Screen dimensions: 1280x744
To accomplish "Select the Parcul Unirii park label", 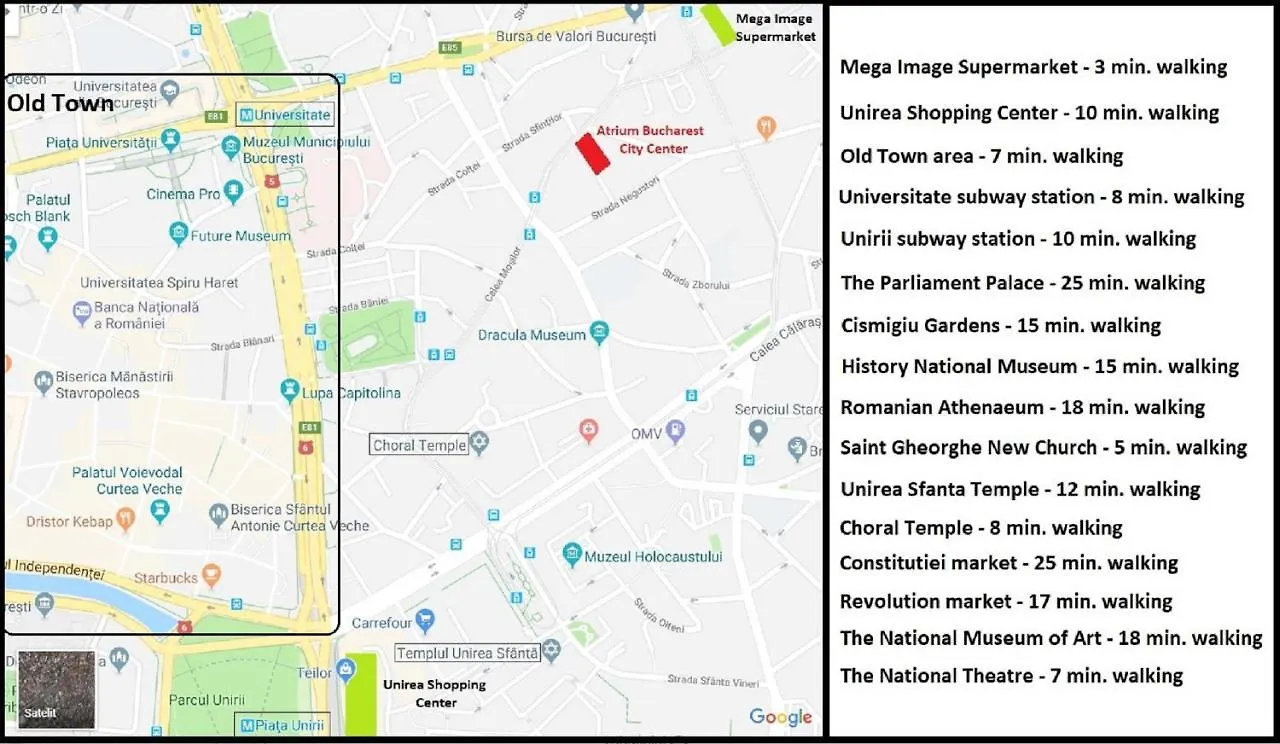I will pos(207,700).
